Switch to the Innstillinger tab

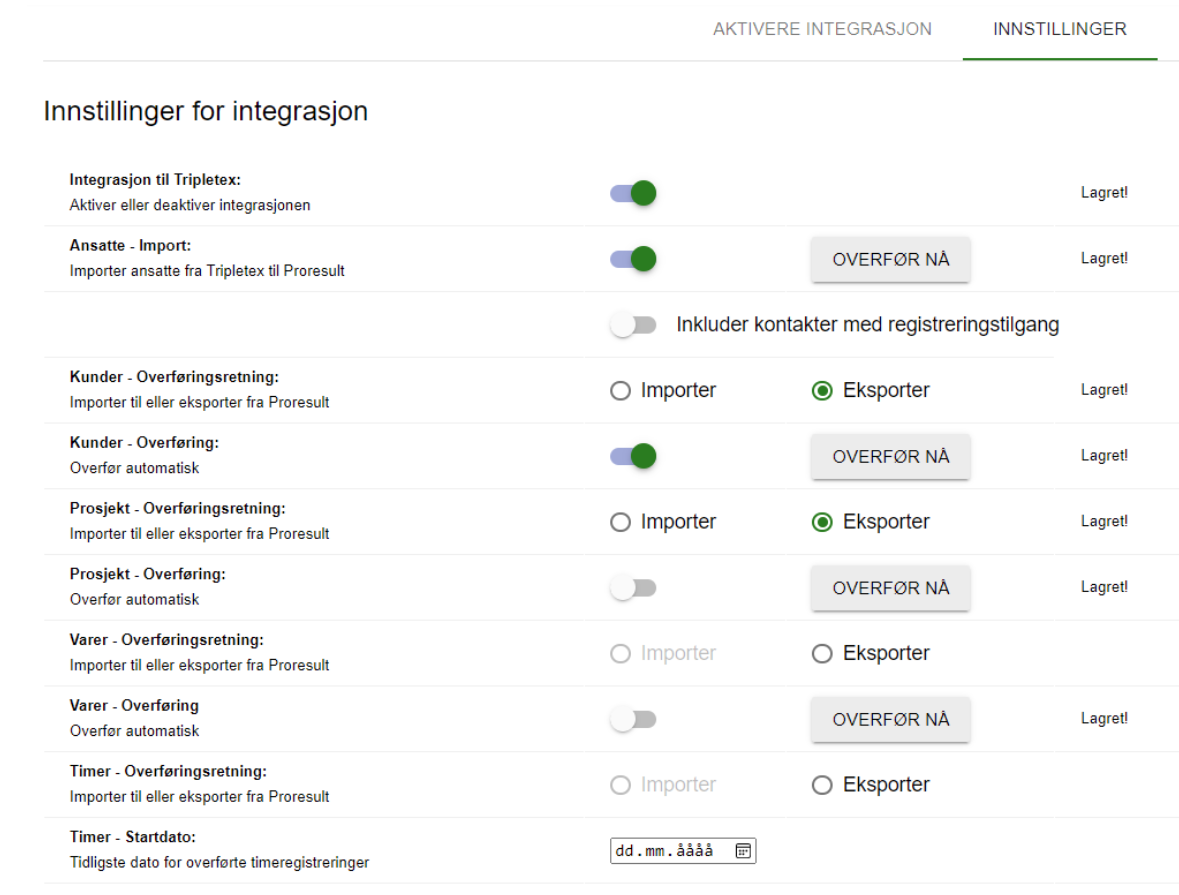pyautogui.click(x=1059, y=29)
